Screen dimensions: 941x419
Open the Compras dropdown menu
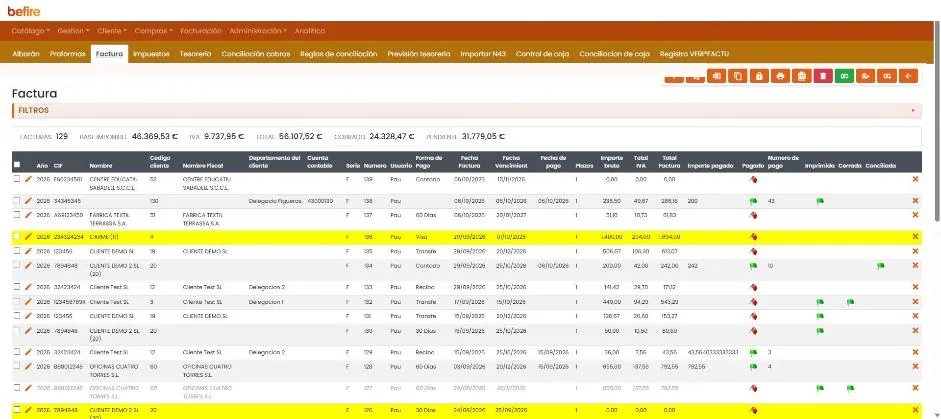(154, 31)
